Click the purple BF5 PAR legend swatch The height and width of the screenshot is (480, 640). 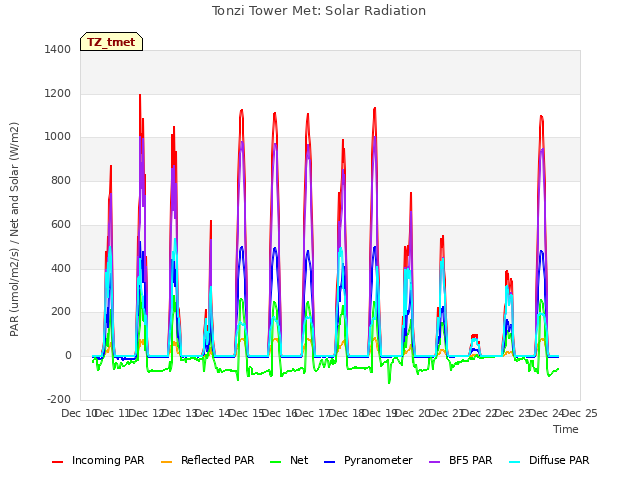click(x=435, y=462)
